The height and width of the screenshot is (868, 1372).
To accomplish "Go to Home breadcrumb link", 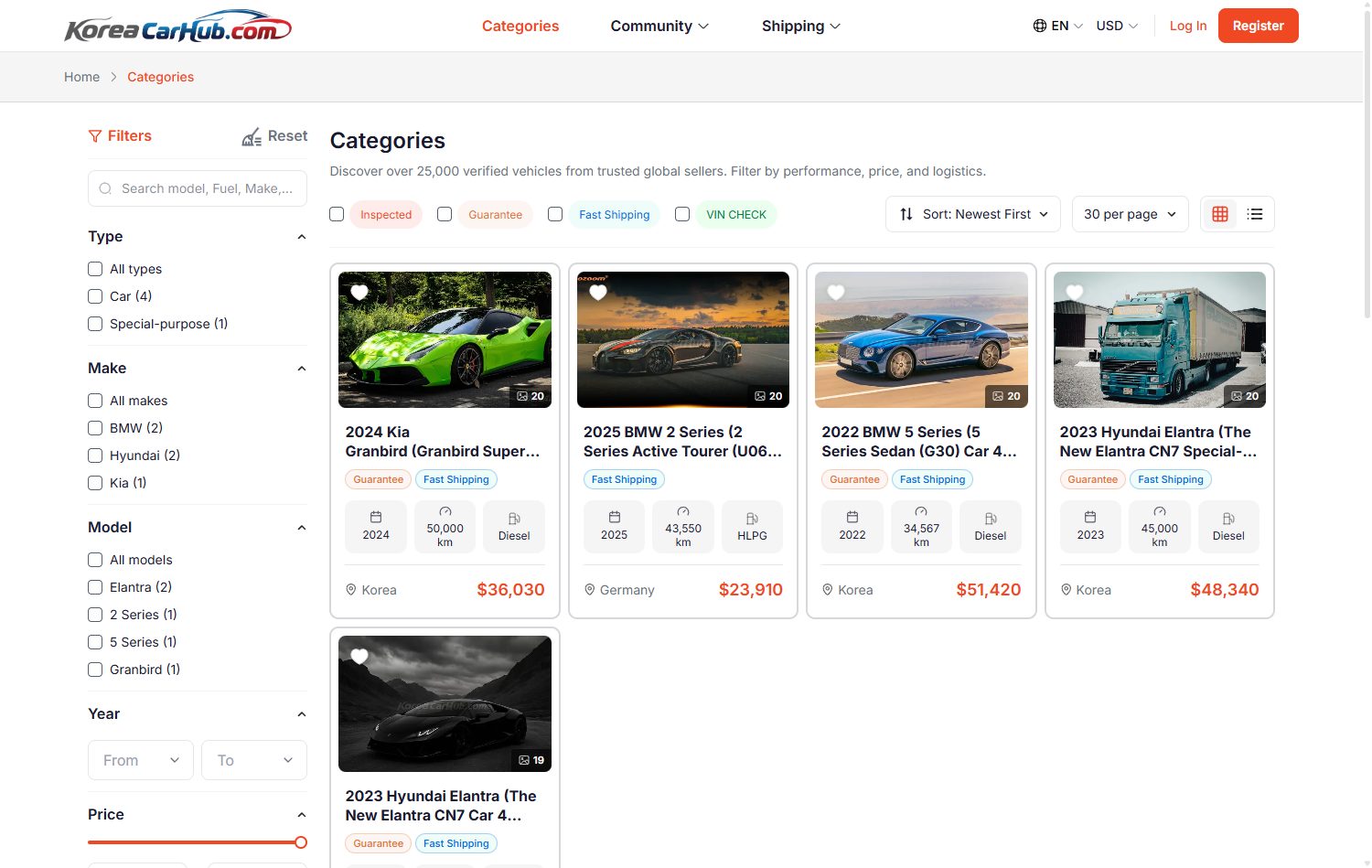I will [x=81, y=77].
